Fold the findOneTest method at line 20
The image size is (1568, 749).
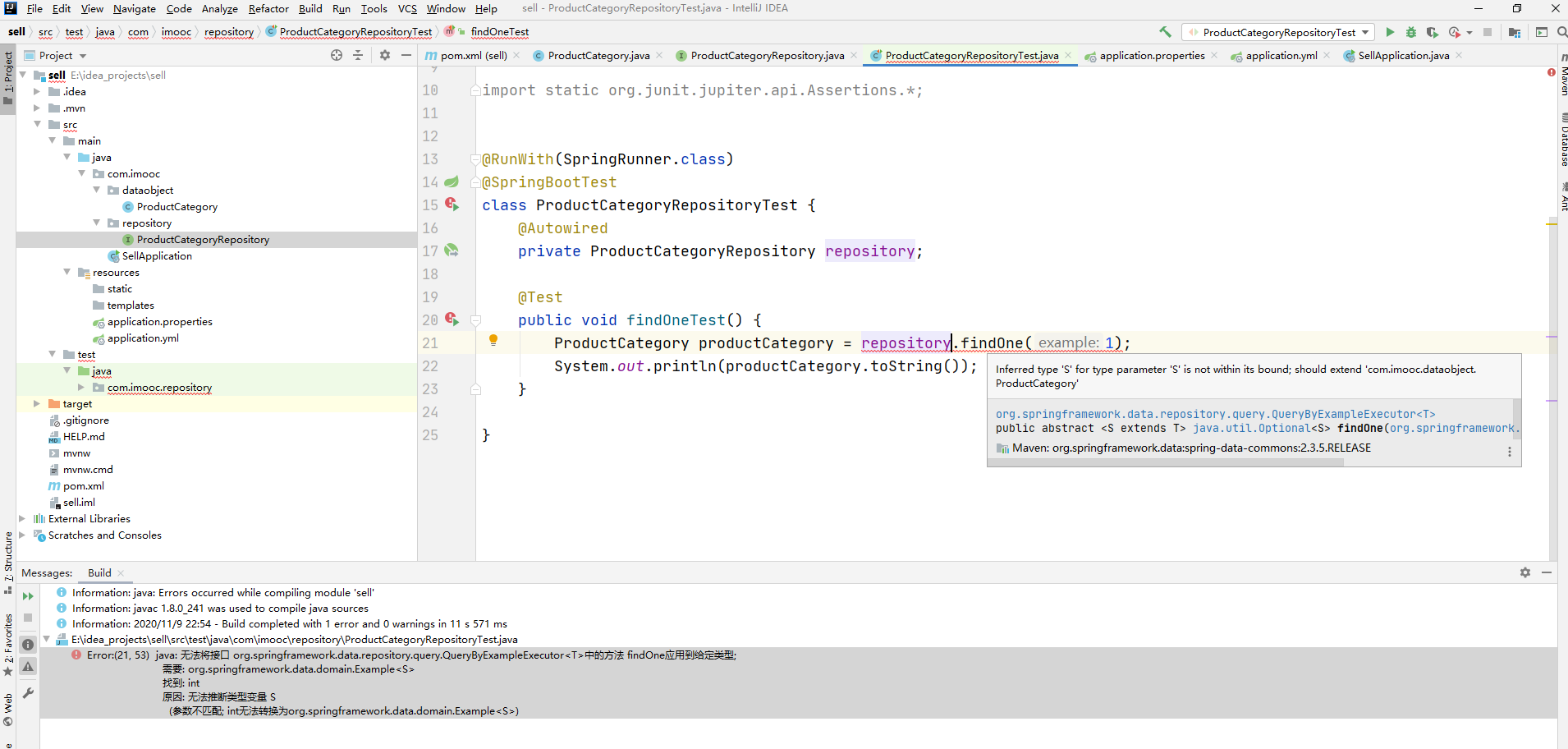(476, 320)
